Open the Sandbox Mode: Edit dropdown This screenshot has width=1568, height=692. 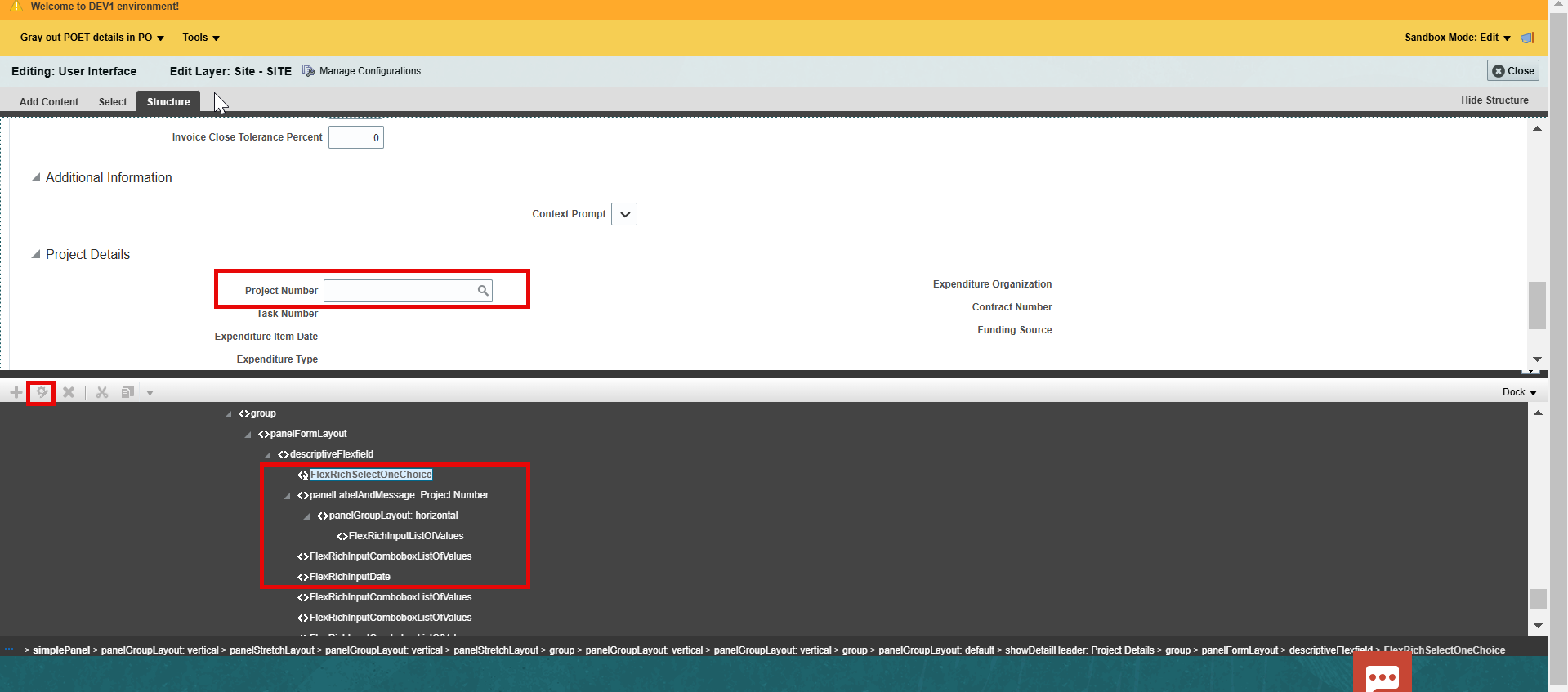pyautogui.click(x=1458, y=38)
